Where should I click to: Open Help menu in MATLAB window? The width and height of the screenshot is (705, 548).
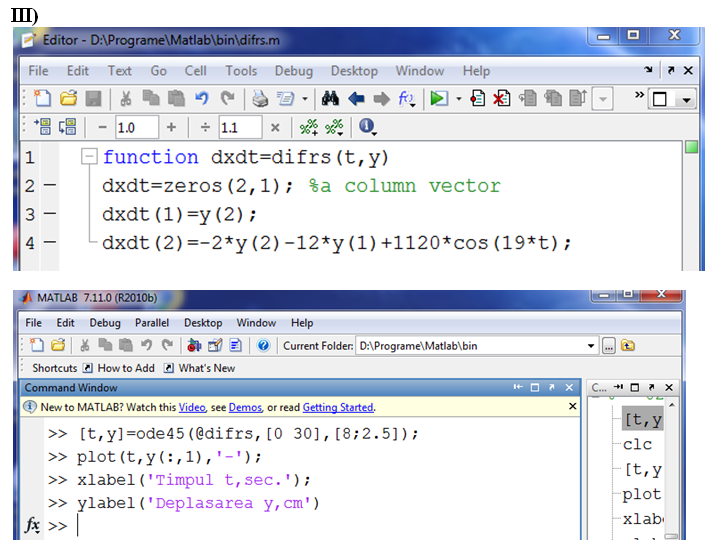[x=302, y=323]
